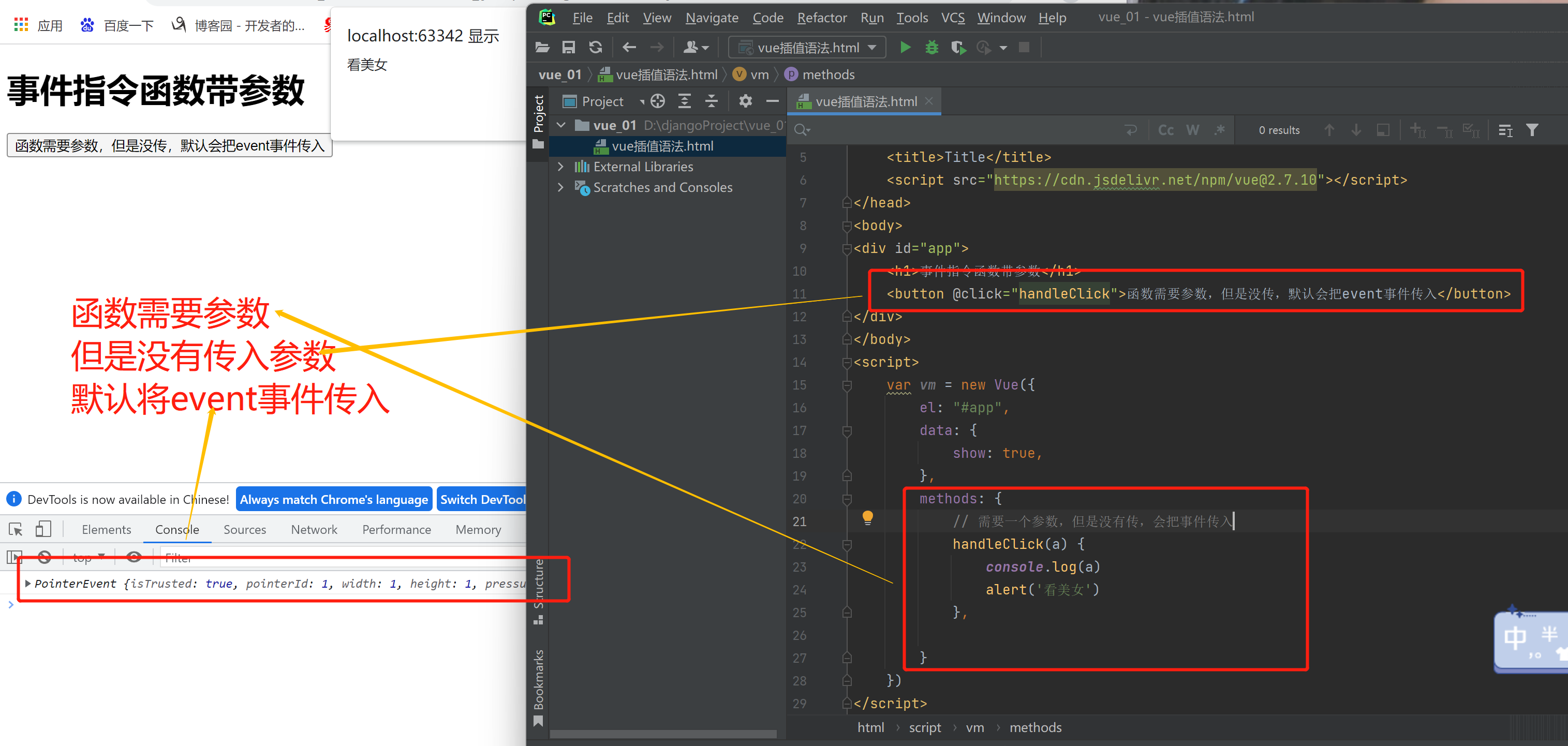Toggle the device toolbar icon in DevTools
Viewport: 1568px width, 746px height.
[x=42, y=529]
